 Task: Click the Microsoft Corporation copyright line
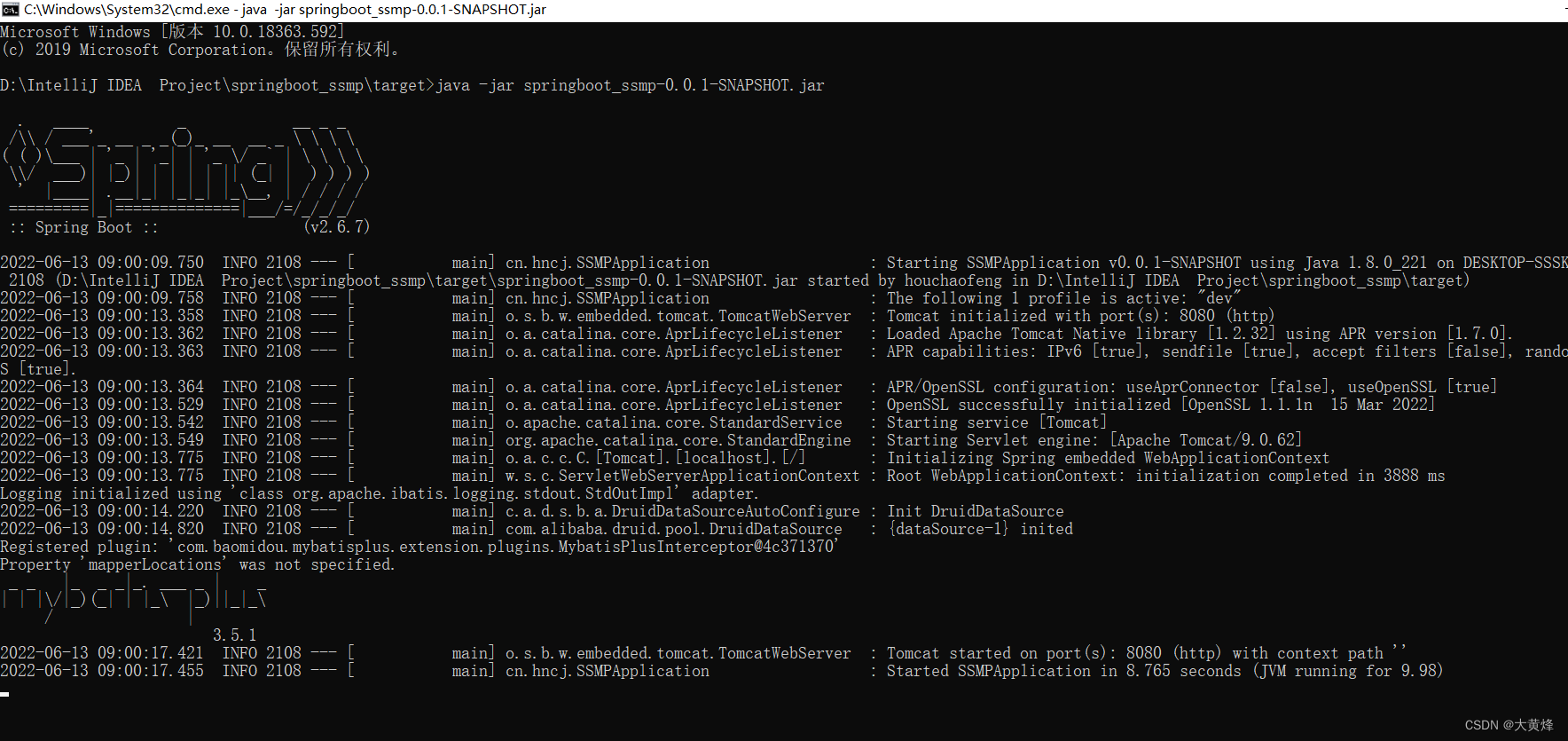[200, 50]
